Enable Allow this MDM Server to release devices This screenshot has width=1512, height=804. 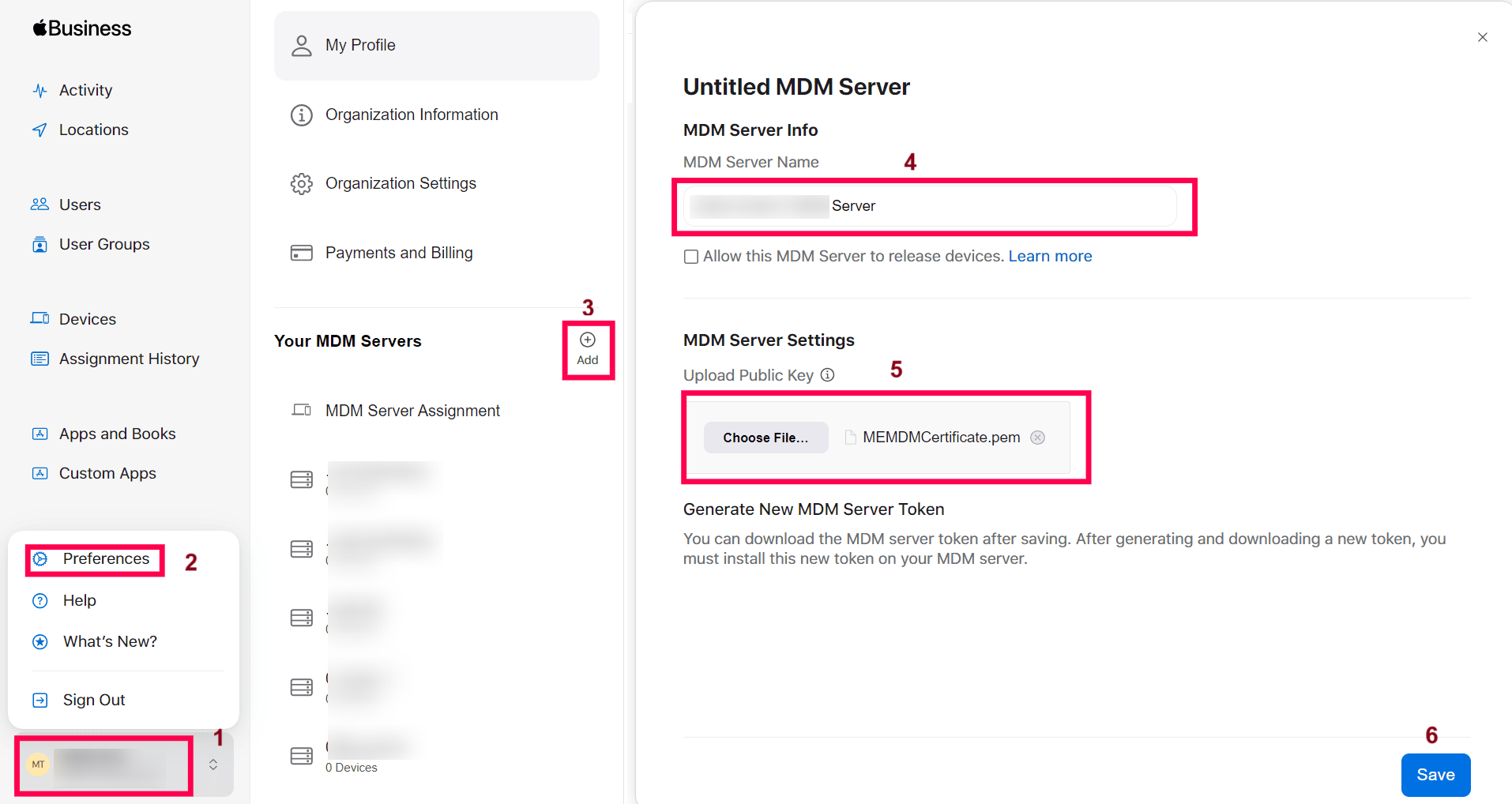pyautogui.click(x=691, y=257)
